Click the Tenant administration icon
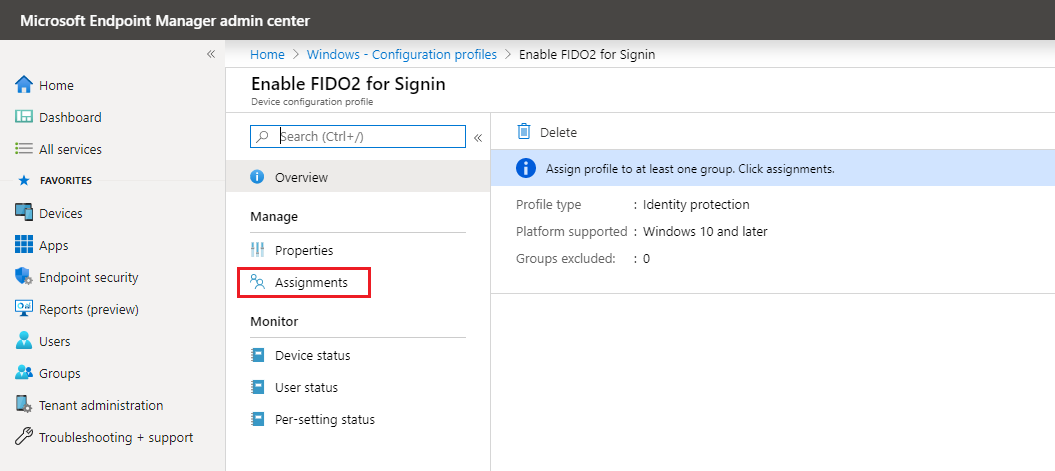 (24, 405)
